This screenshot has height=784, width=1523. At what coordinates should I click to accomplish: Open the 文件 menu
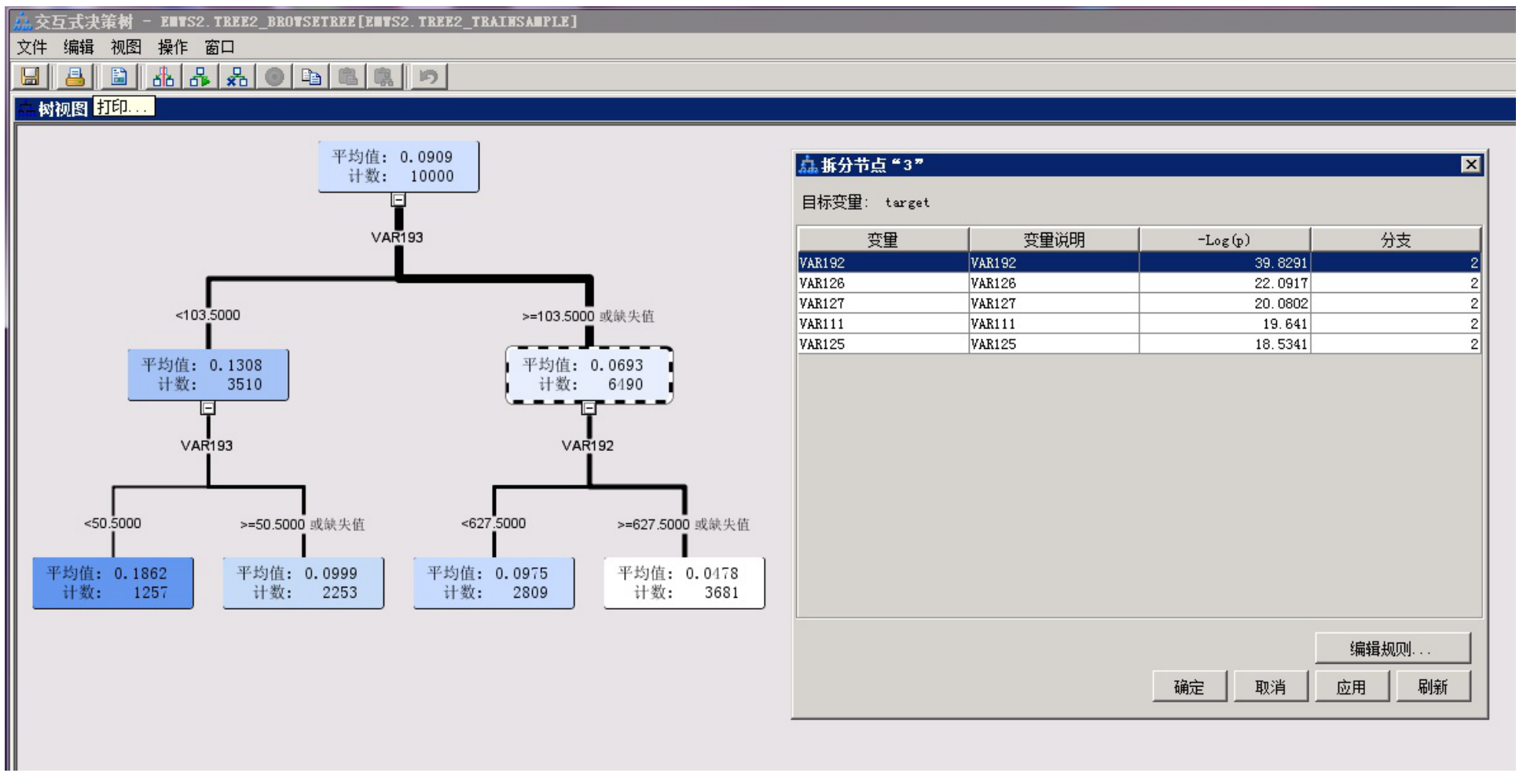(x=32, y=47)
